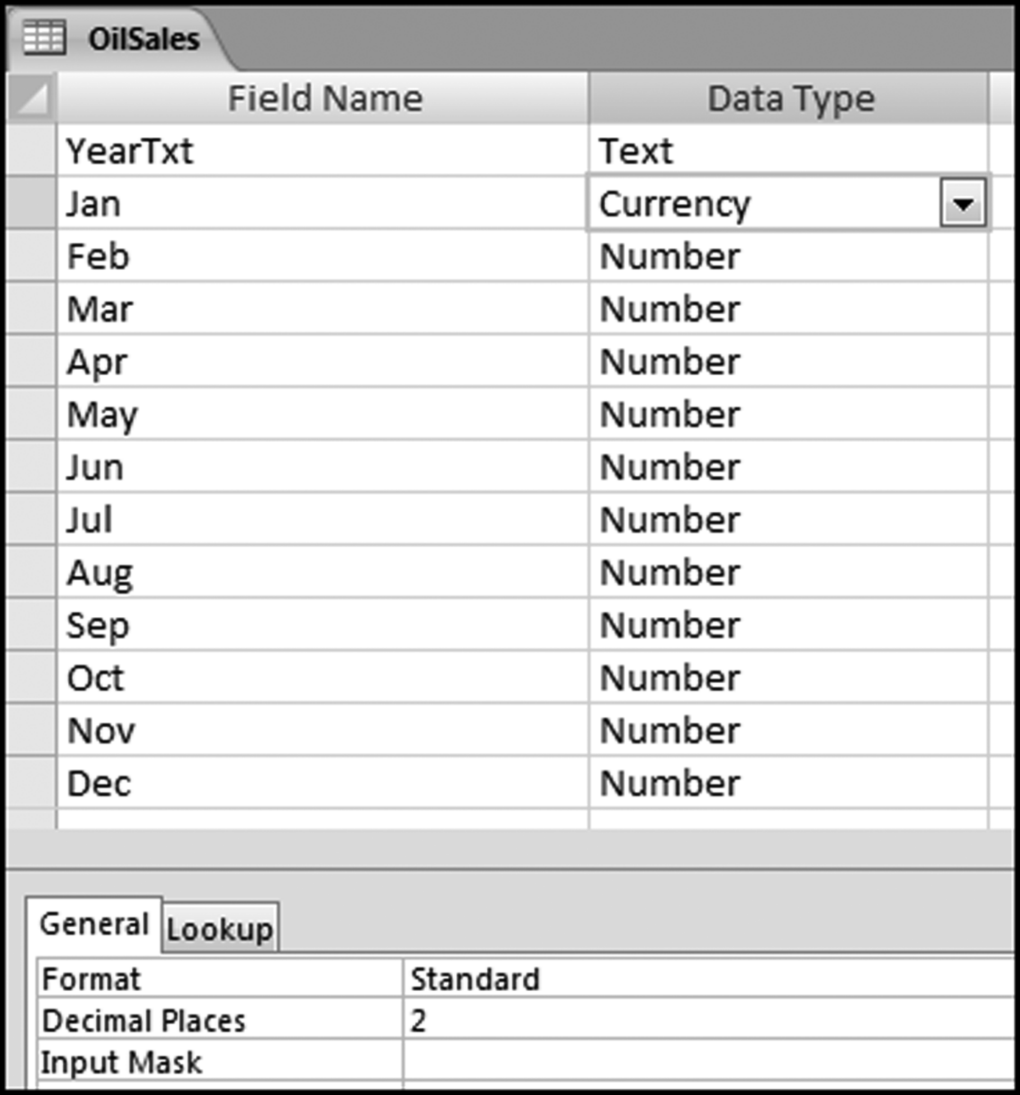
Task: Click the Aug field name cell
Action: 322,573
